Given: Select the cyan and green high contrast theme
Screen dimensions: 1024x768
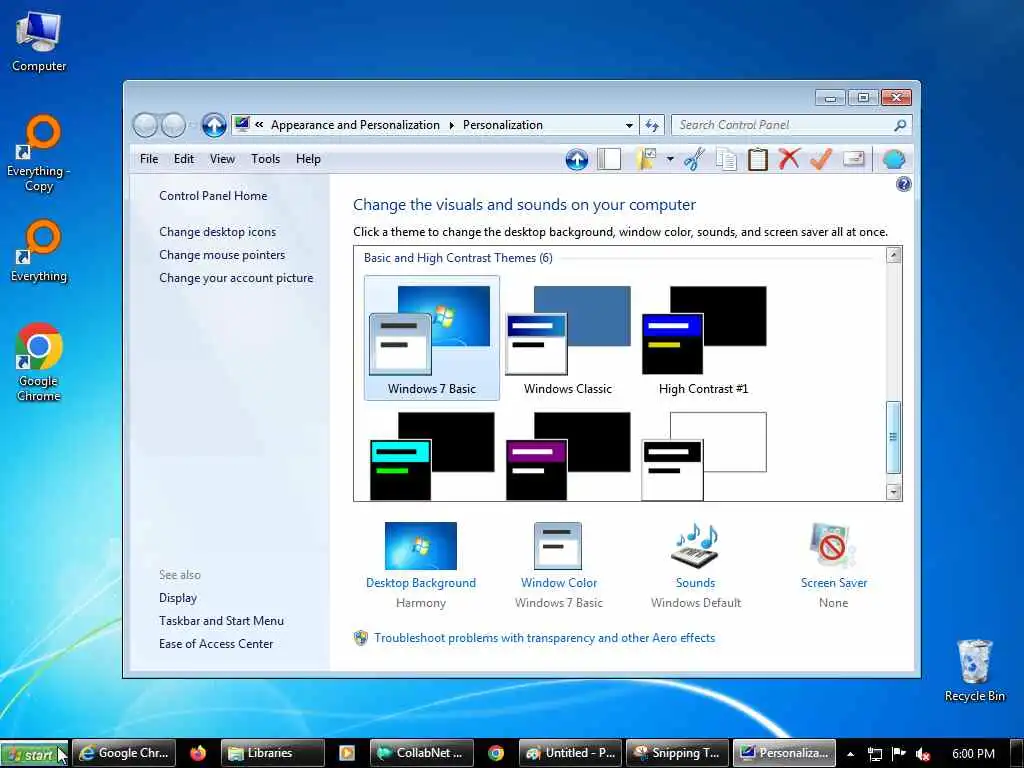Looking at the screenshot, I should pyautogui.click(x=432, y=456).
